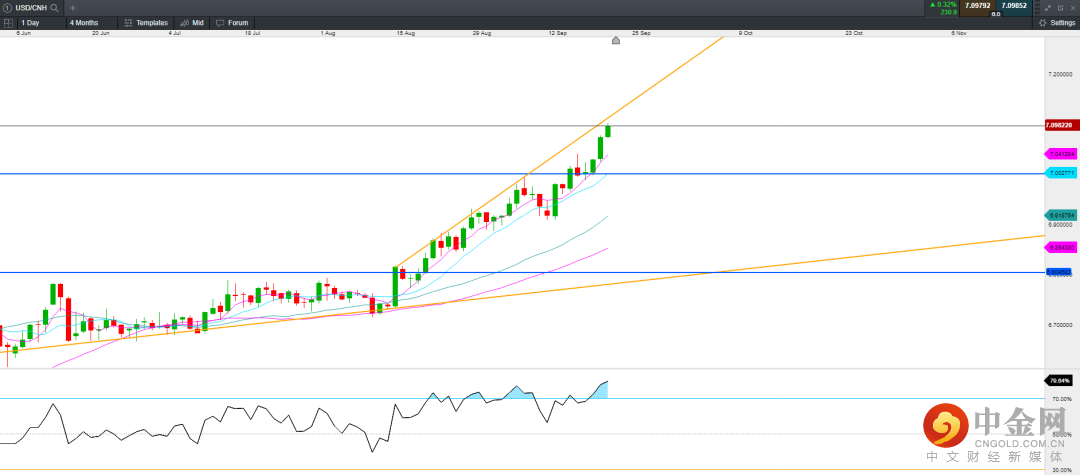Select the cyan price tag at 7.002771
Image resolution: width=1080 pixels, height=475 pixels.
1060,173
